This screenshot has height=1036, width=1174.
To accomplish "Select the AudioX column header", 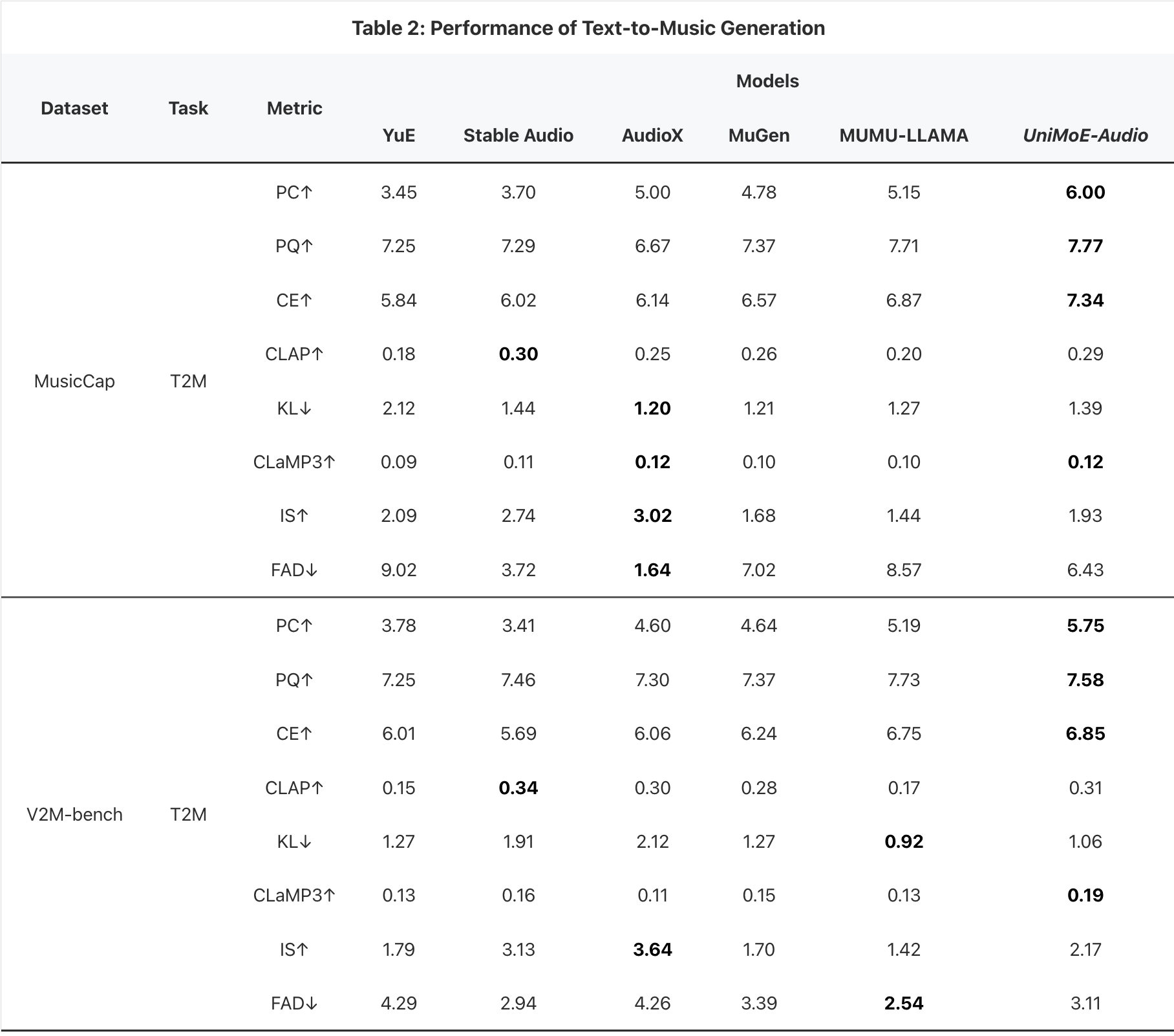I will [652, 135].
